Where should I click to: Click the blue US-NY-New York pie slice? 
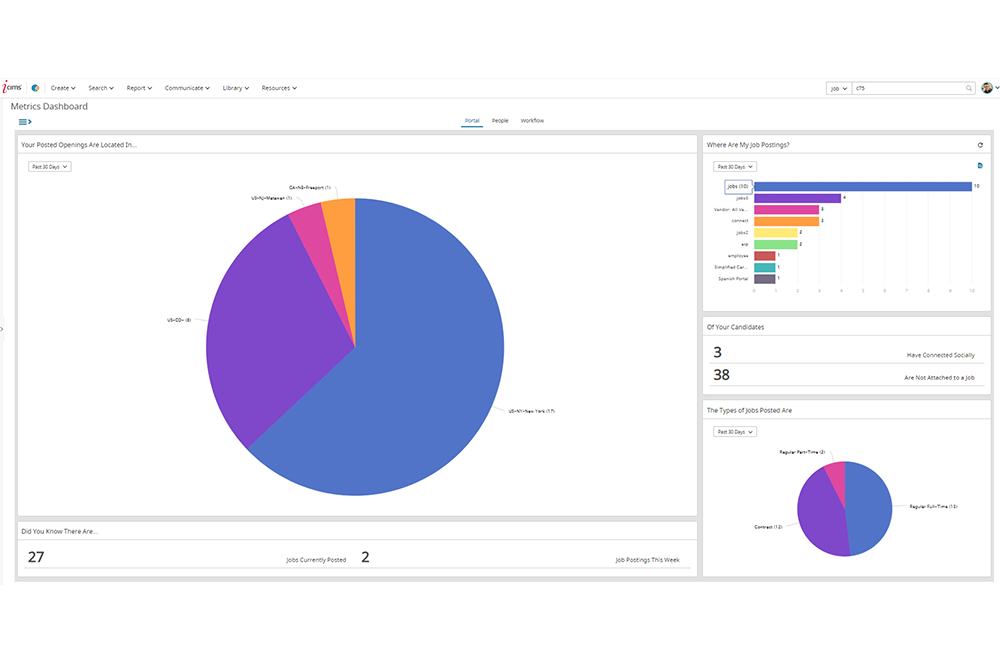[420, 380]
